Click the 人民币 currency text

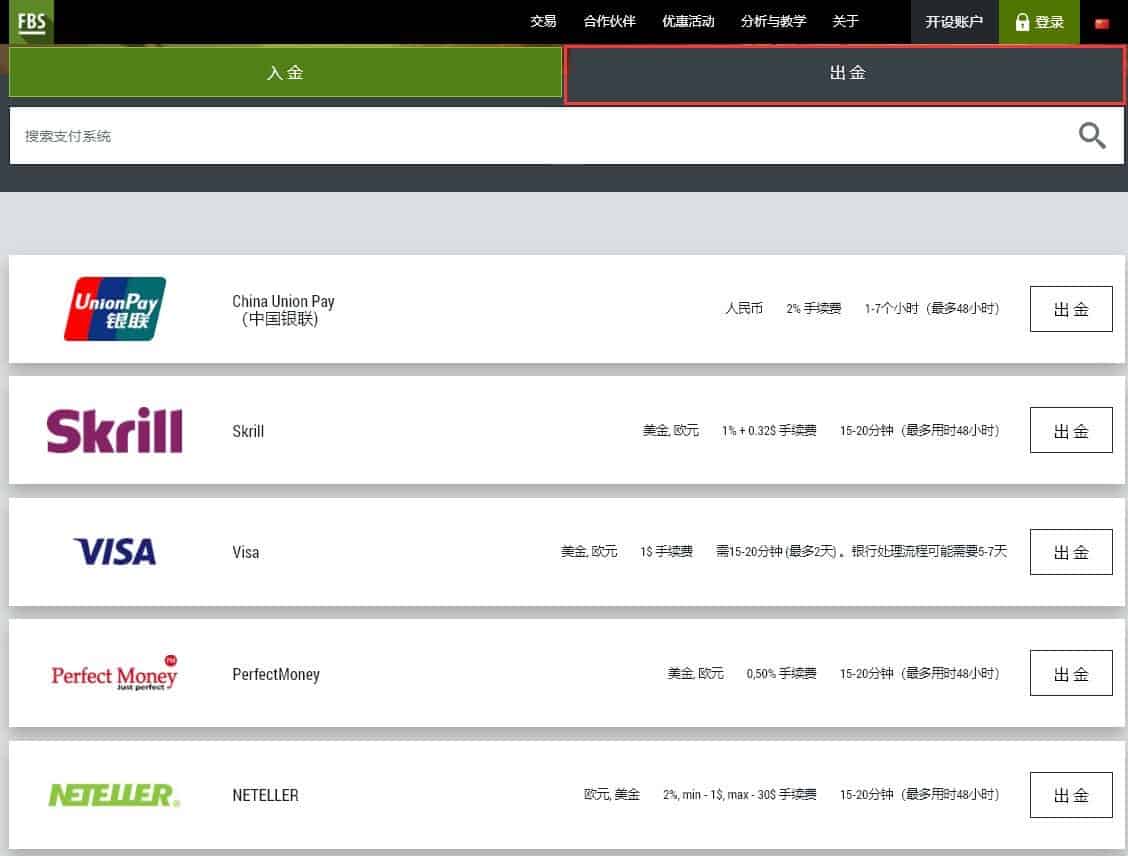tap(744, 309)
